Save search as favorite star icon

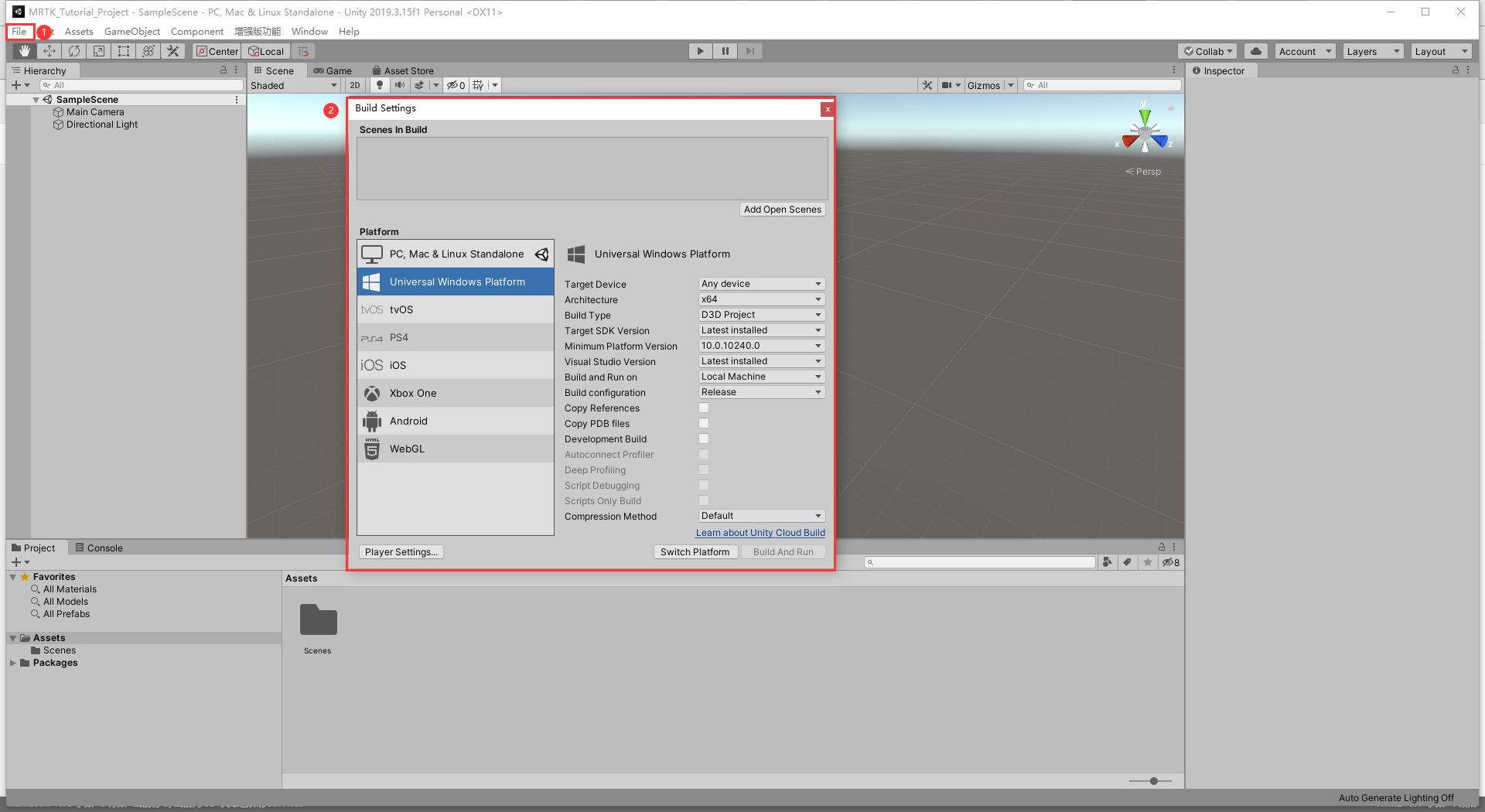click(x=1148, y=562)
